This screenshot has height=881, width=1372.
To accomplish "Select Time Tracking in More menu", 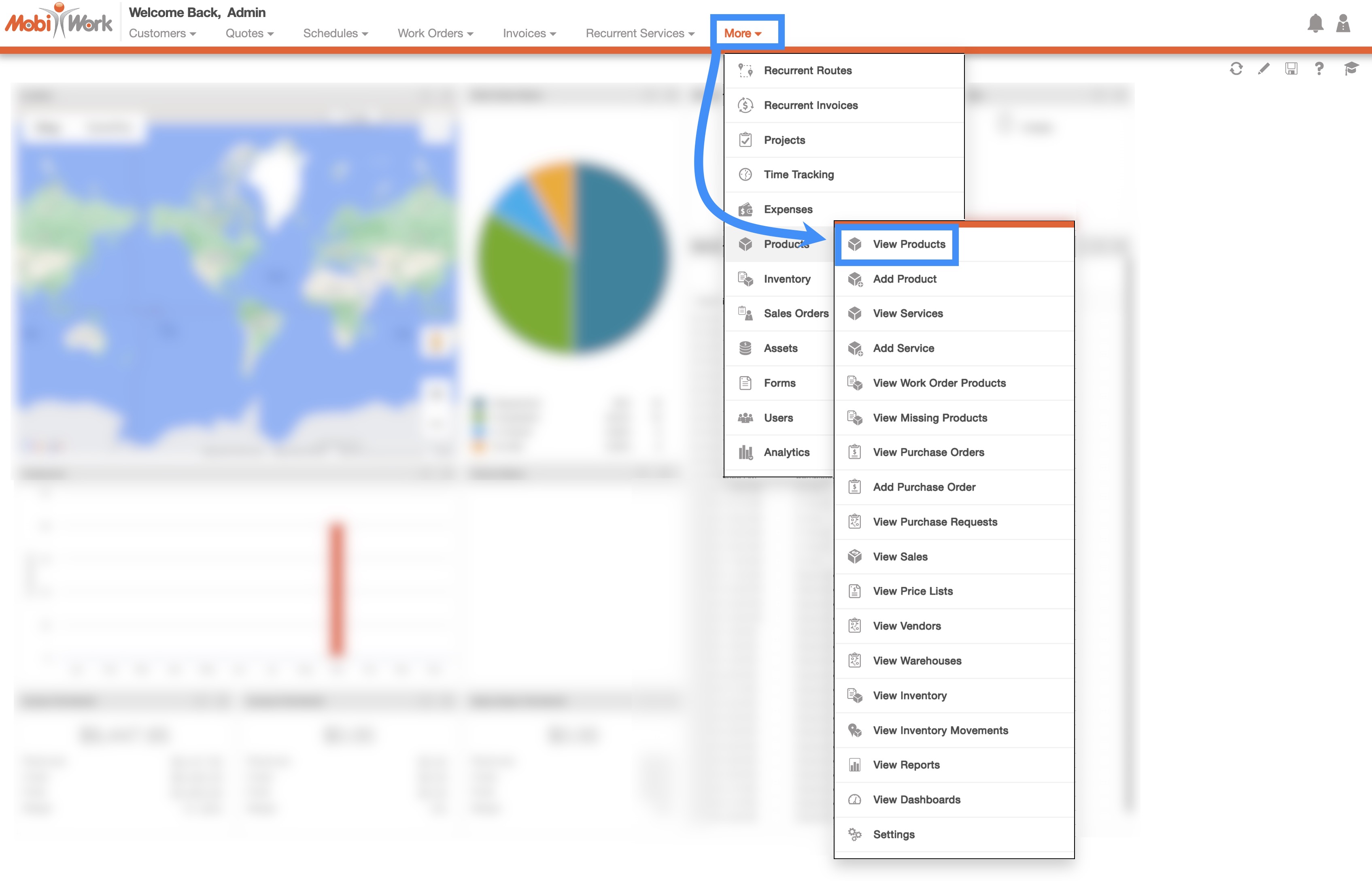I will pos(799,174).
